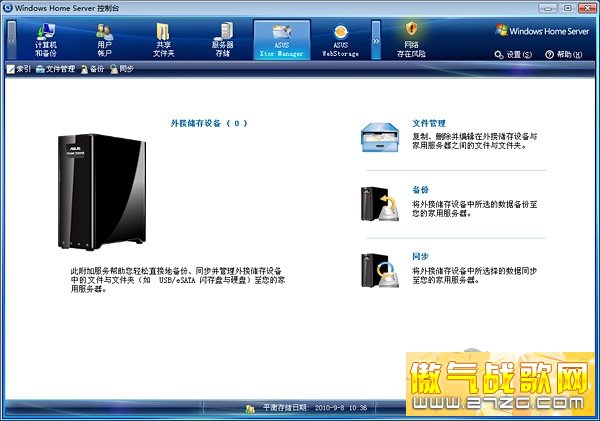Click the 同步 server icon

pyautogui.click(x=380, y=271)
